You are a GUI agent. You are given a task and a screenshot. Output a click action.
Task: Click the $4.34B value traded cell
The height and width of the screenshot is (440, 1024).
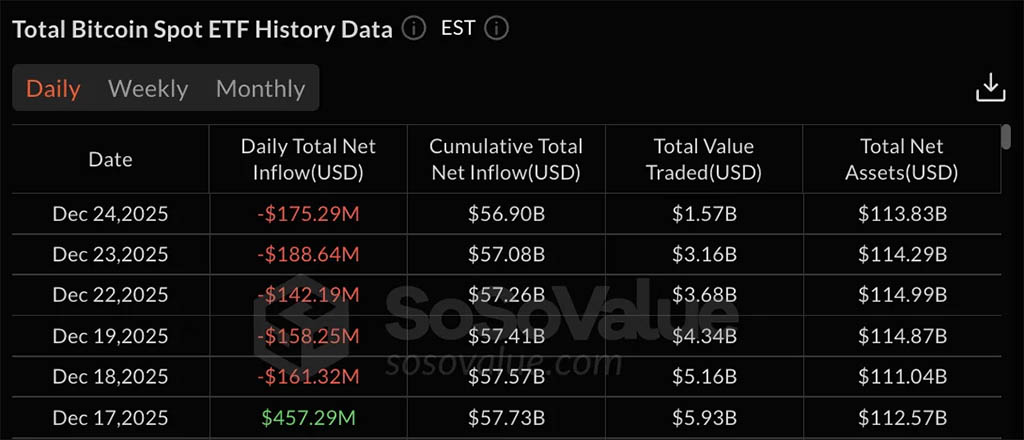click(703, 336)
